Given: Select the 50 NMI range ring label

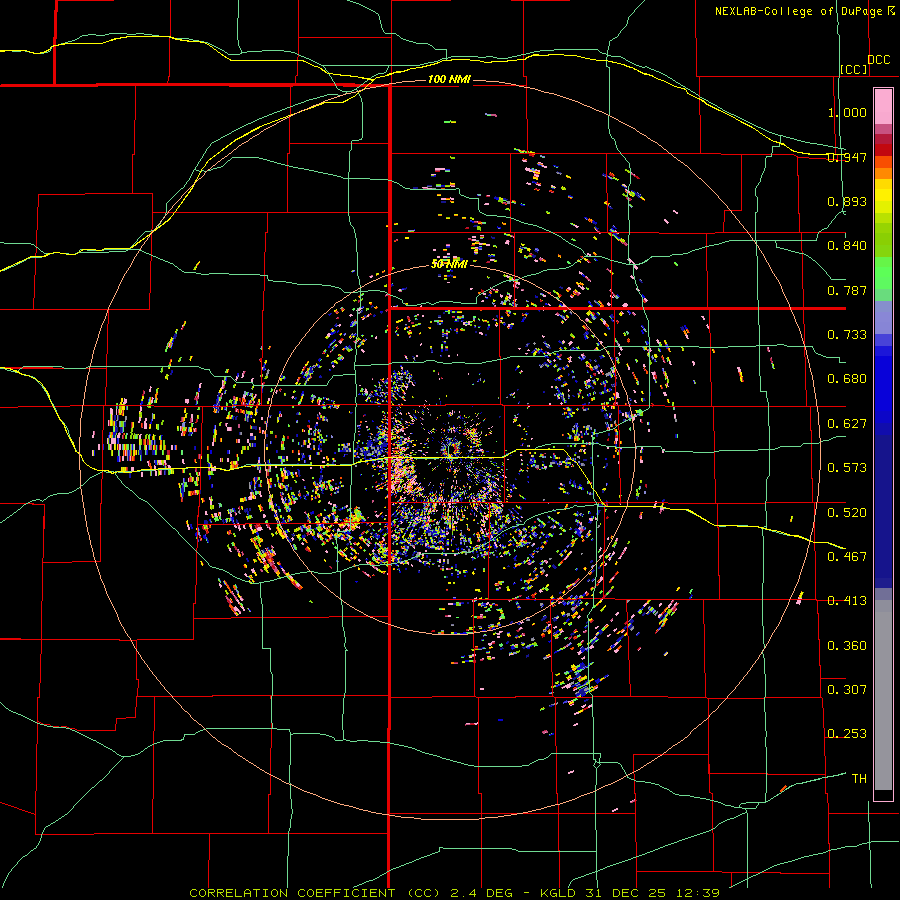Looking at the screenshot, I should 449,264.
